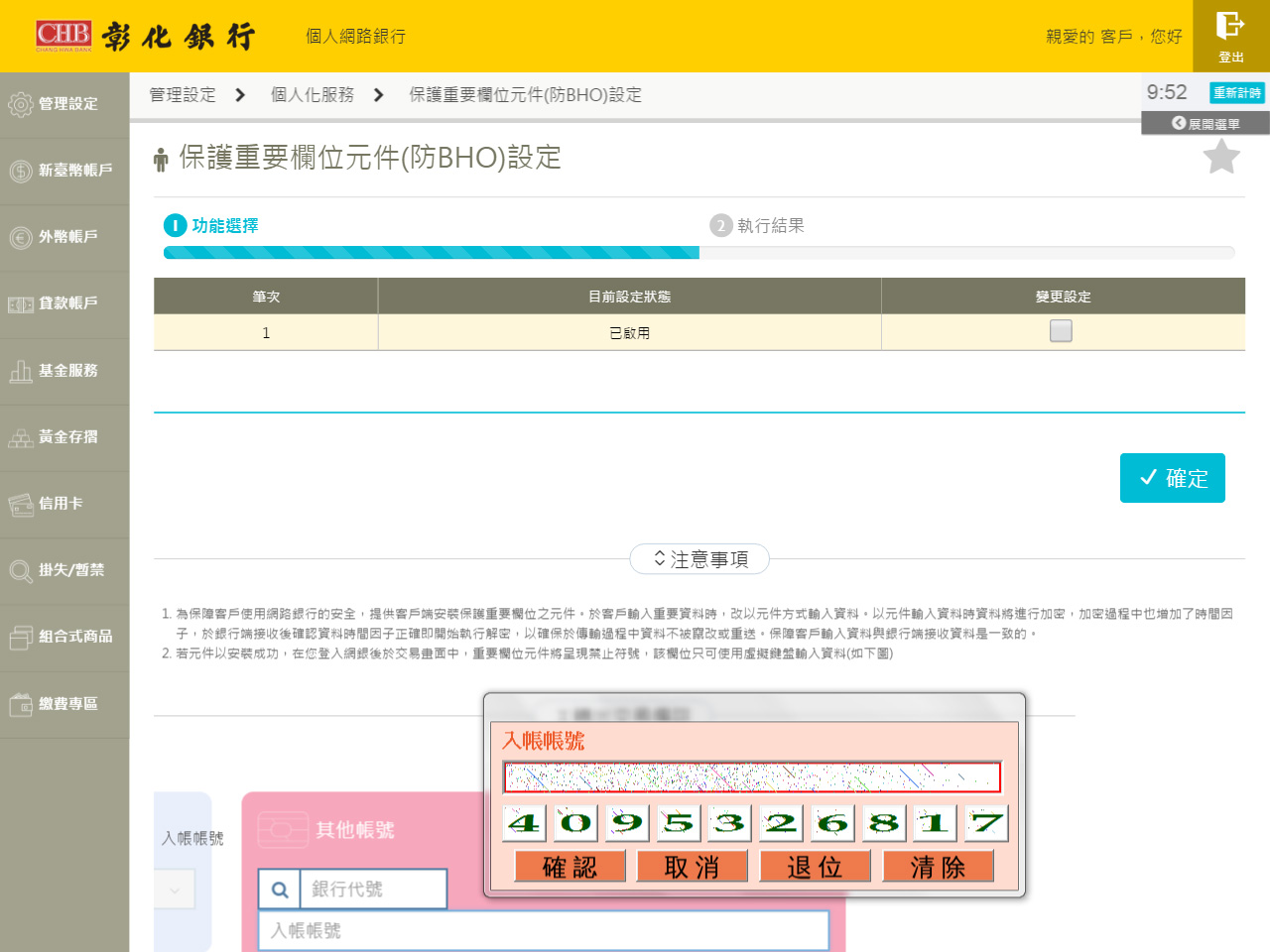Click the 個人化服務 breadcrumb
This screenshot has width=1270, height=952.
(313, 95)
